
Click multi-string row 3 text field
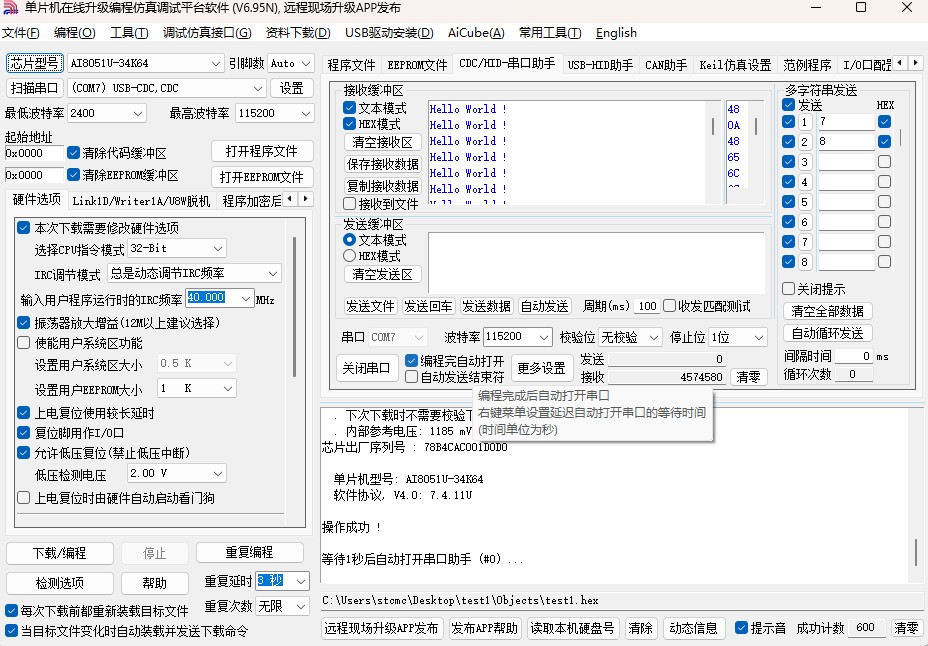[x=846, y=162]
